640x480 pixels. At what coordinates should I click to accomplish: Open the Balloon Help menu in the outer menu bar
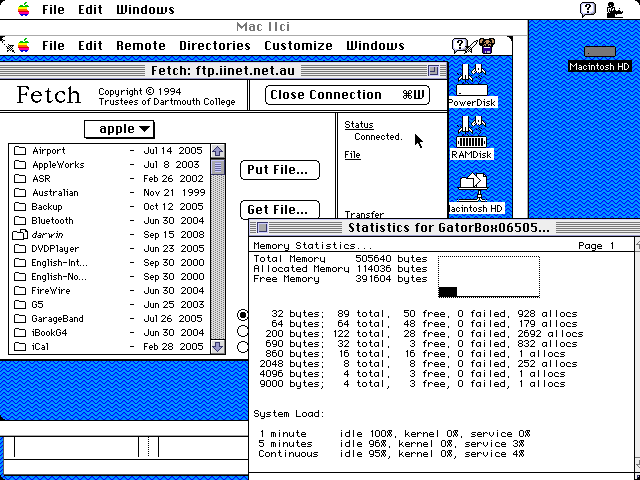[x=588, y=9]
